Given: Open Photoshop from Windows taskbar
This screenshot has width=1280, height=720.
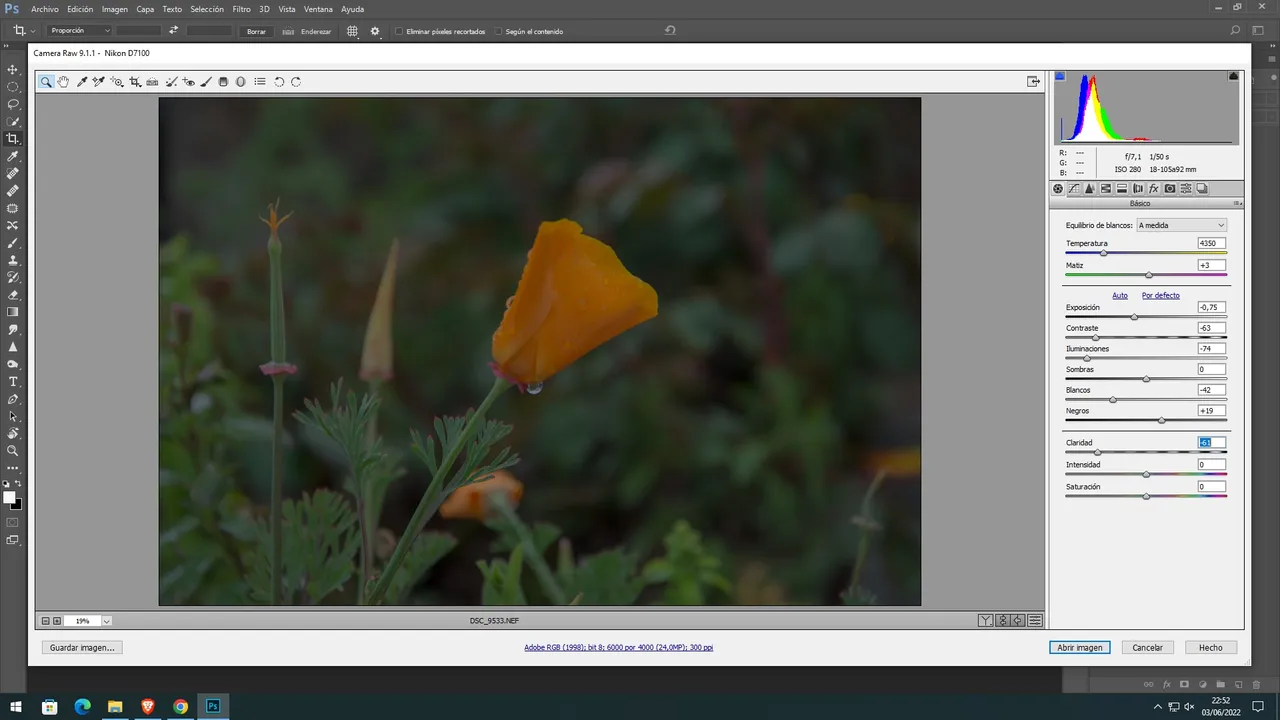Looking at the screenshot, I should tap(213, 706).
